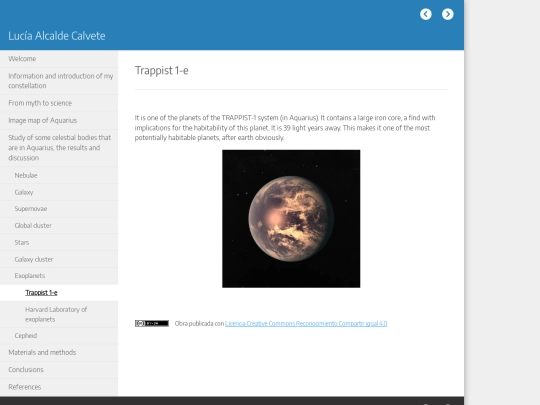Screen dimensions: 540x405
Task: Go to Materials and methods
Action: click(59, 352)
